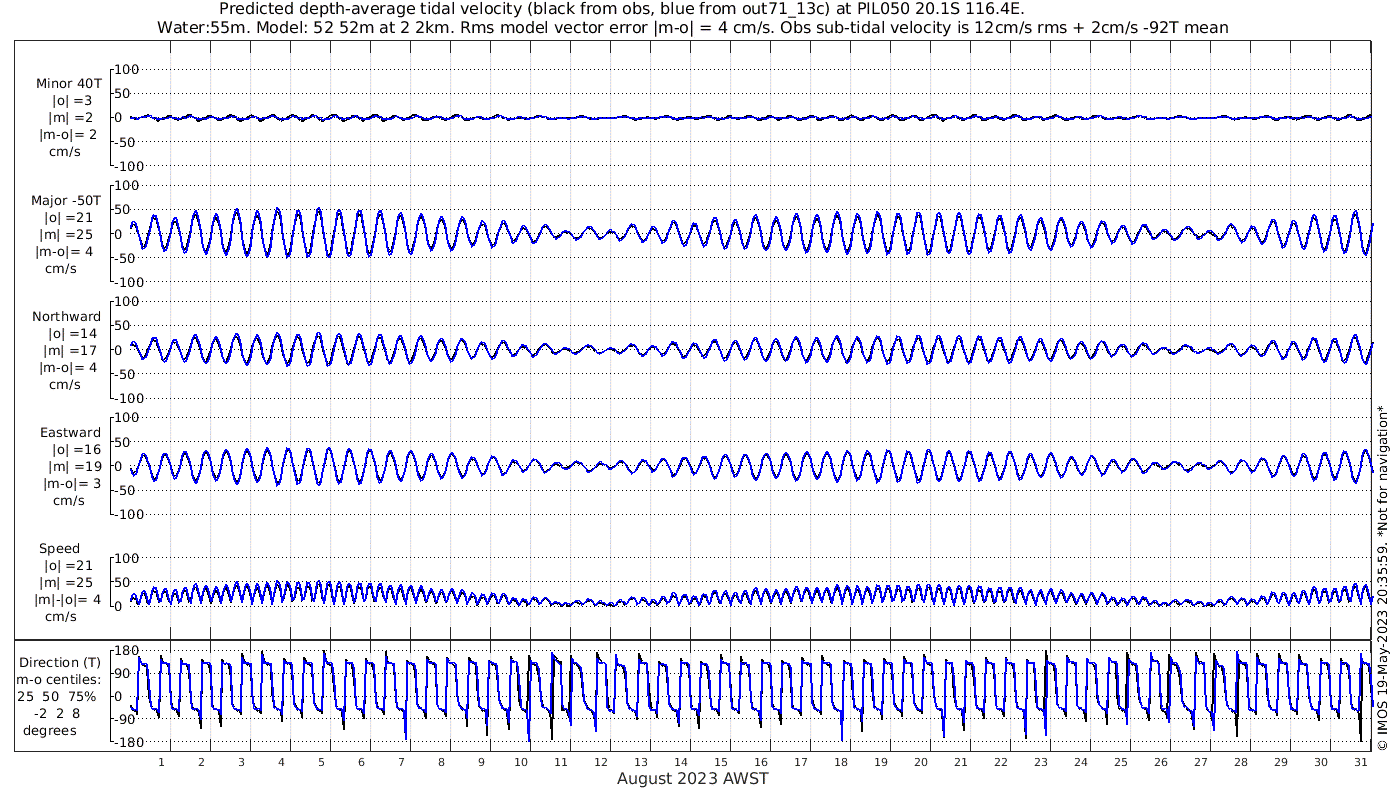Click the '100' tick on Speed axis
Screen dimensions: 1400x800
(x=128, y=557)
